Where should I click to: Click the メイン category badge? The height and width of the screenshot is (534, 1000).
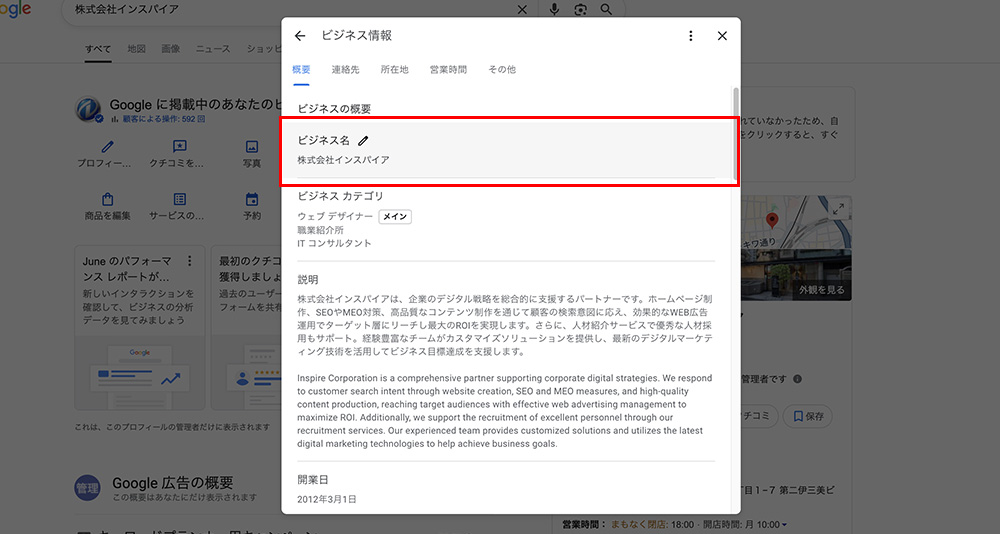[395, 217]
